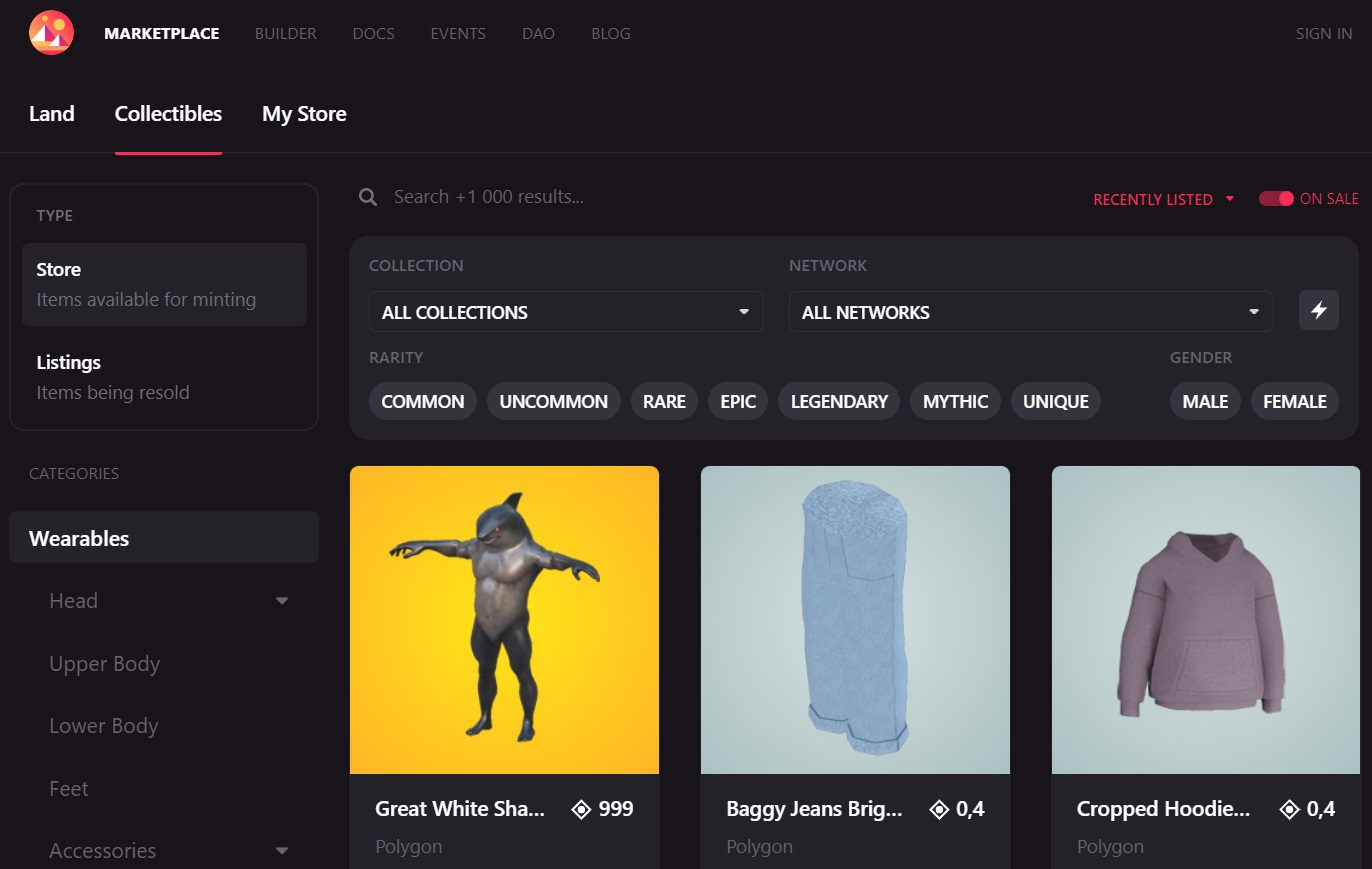Click MANA icon on Great White Shark price
The image size is (1372, 869).
click(581, 809)
